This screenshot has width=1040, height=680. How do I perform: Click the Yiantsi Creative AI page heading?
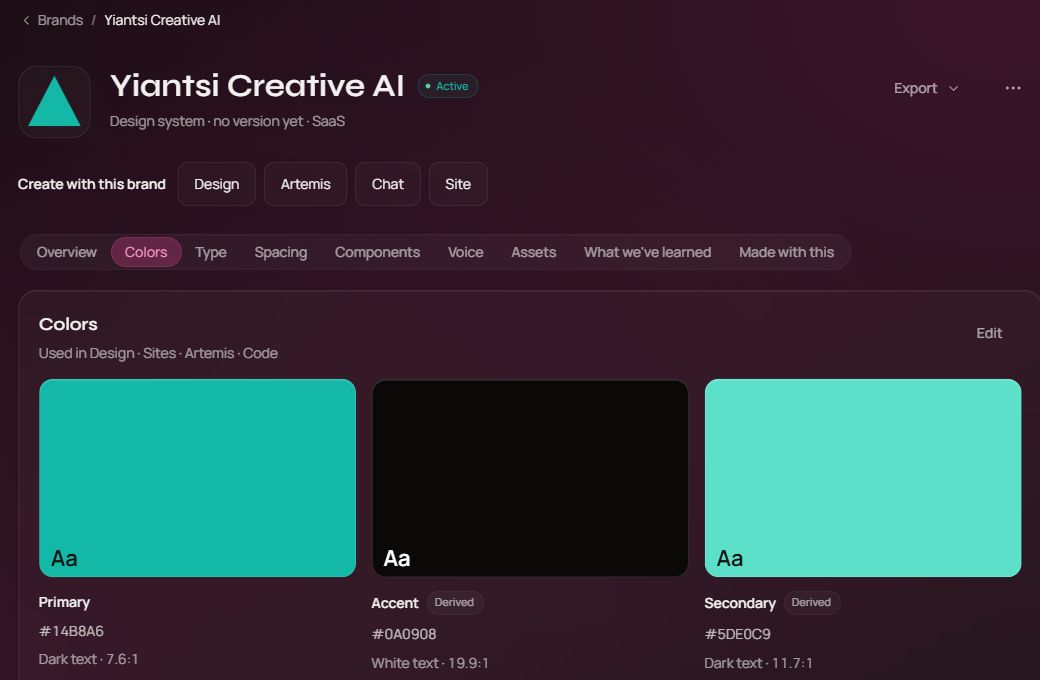point(257,86)
